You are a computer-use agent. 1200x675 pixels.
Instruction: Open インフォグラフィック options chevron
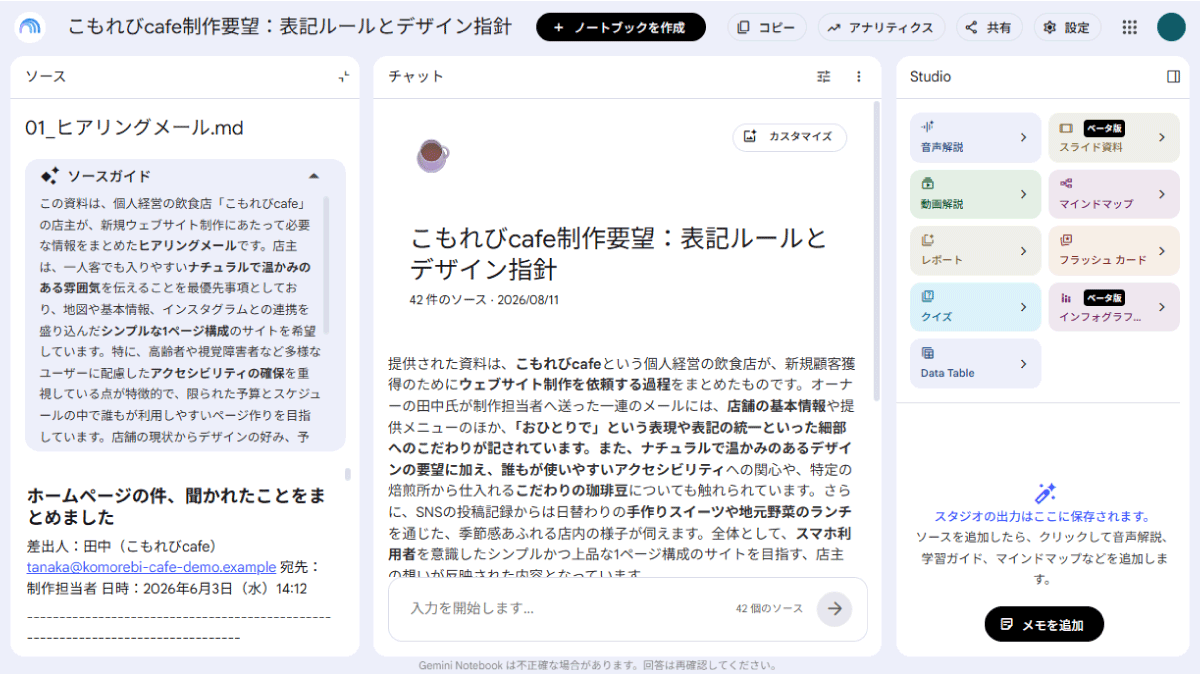click(x=1162, y=307)
